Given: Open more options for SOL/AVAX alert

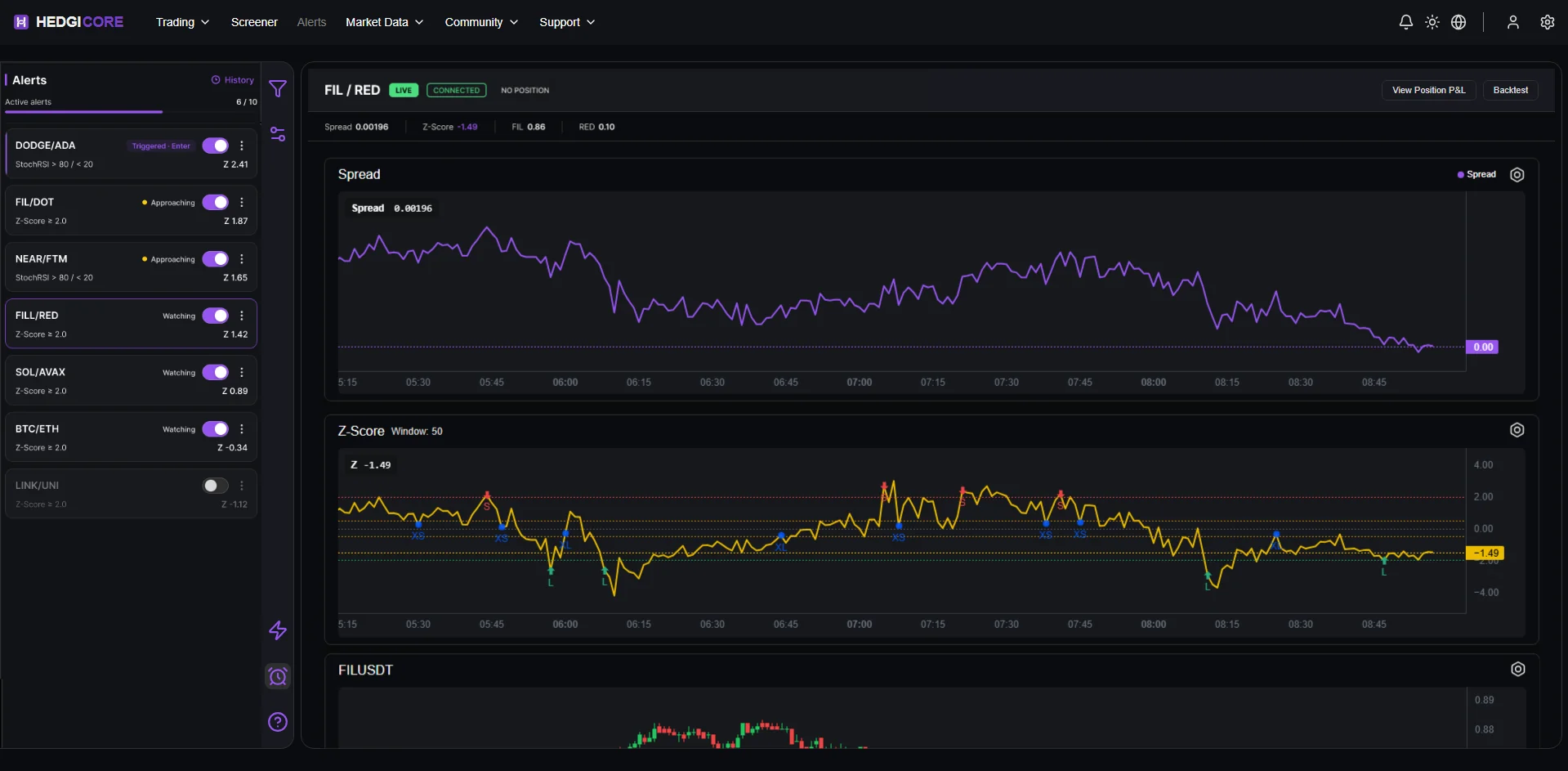Looking at the screenshot, I should 242,372.
